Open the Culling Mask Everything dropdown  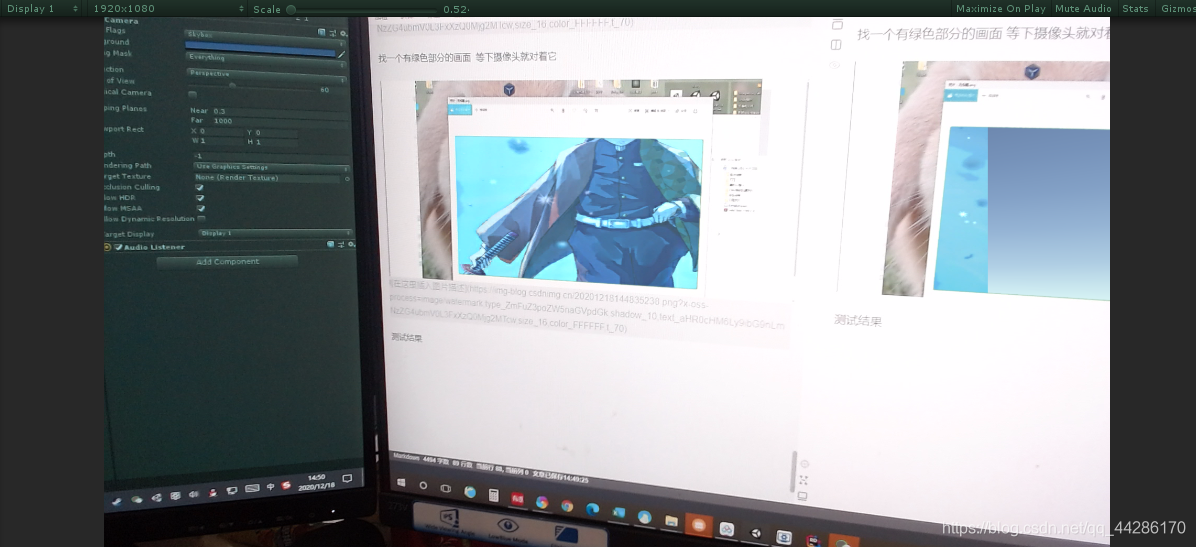[266, 59]
